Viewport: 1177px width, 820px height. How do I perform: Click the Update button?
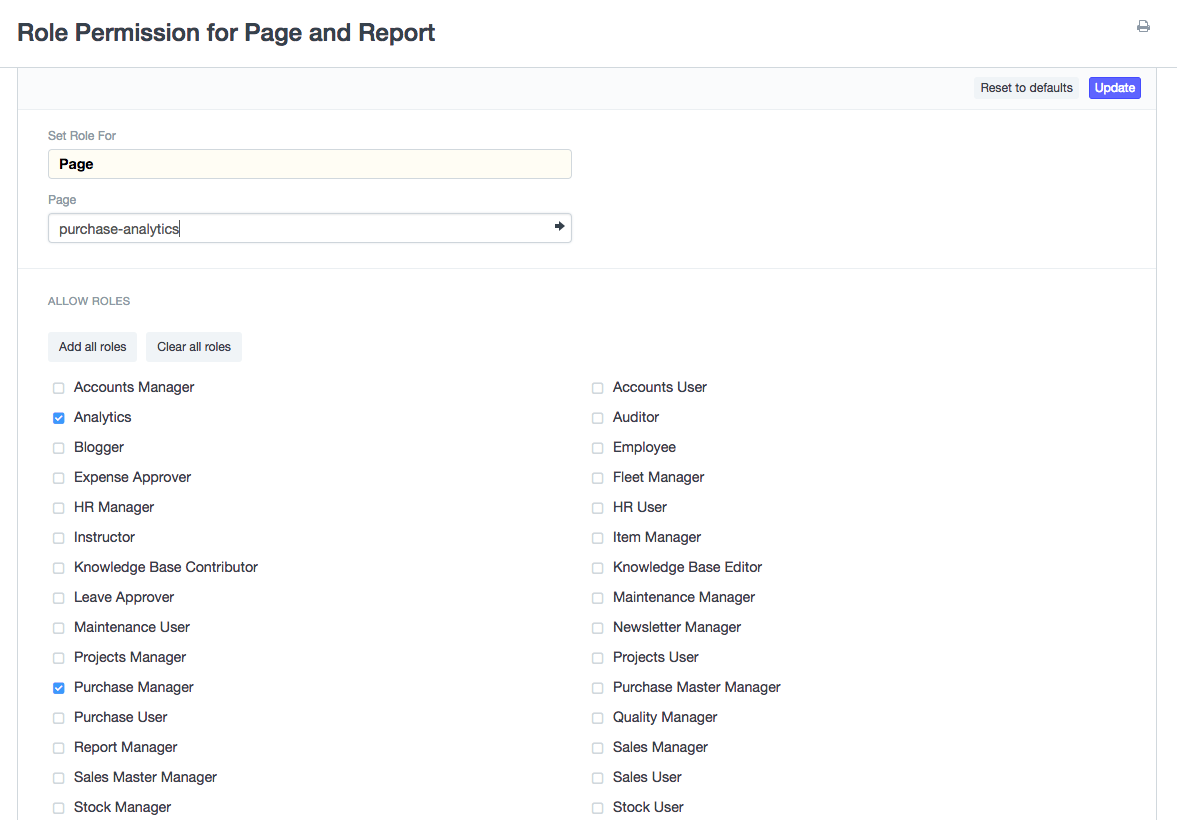coord(1114,88)
